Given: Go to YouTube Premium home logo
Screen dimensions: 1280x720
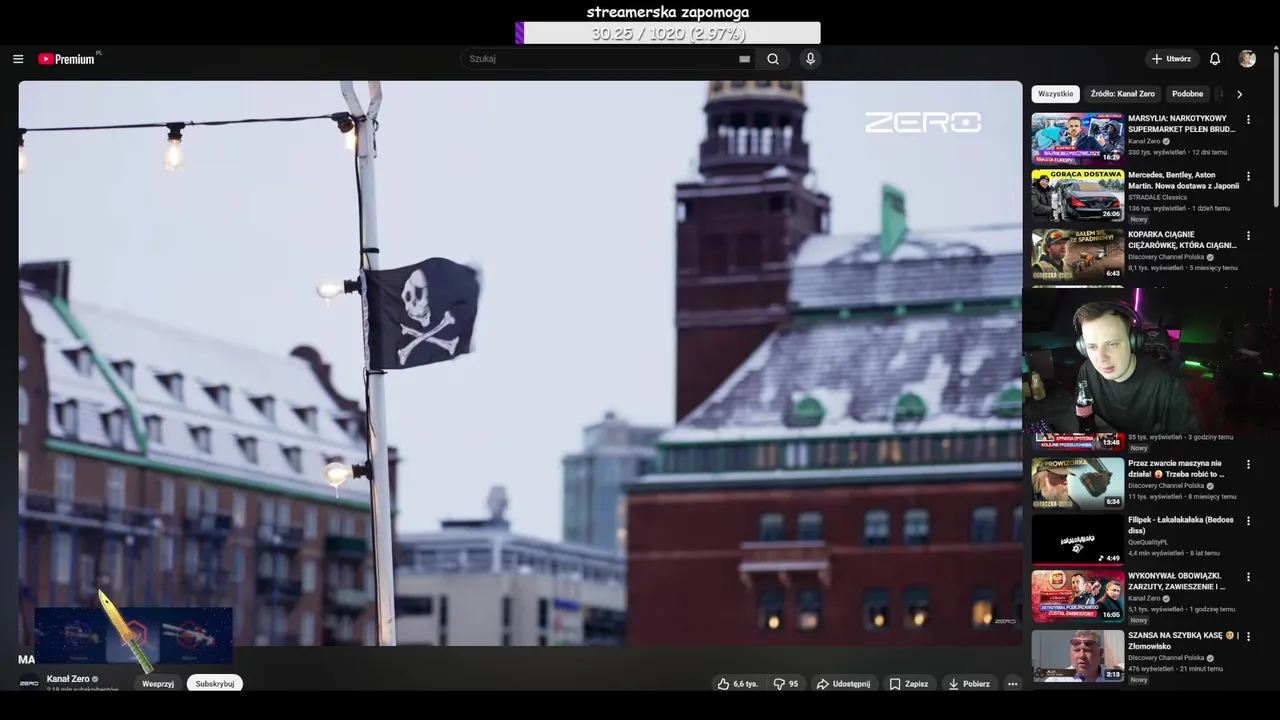Looking at the screenshot, I should point(69,59).
